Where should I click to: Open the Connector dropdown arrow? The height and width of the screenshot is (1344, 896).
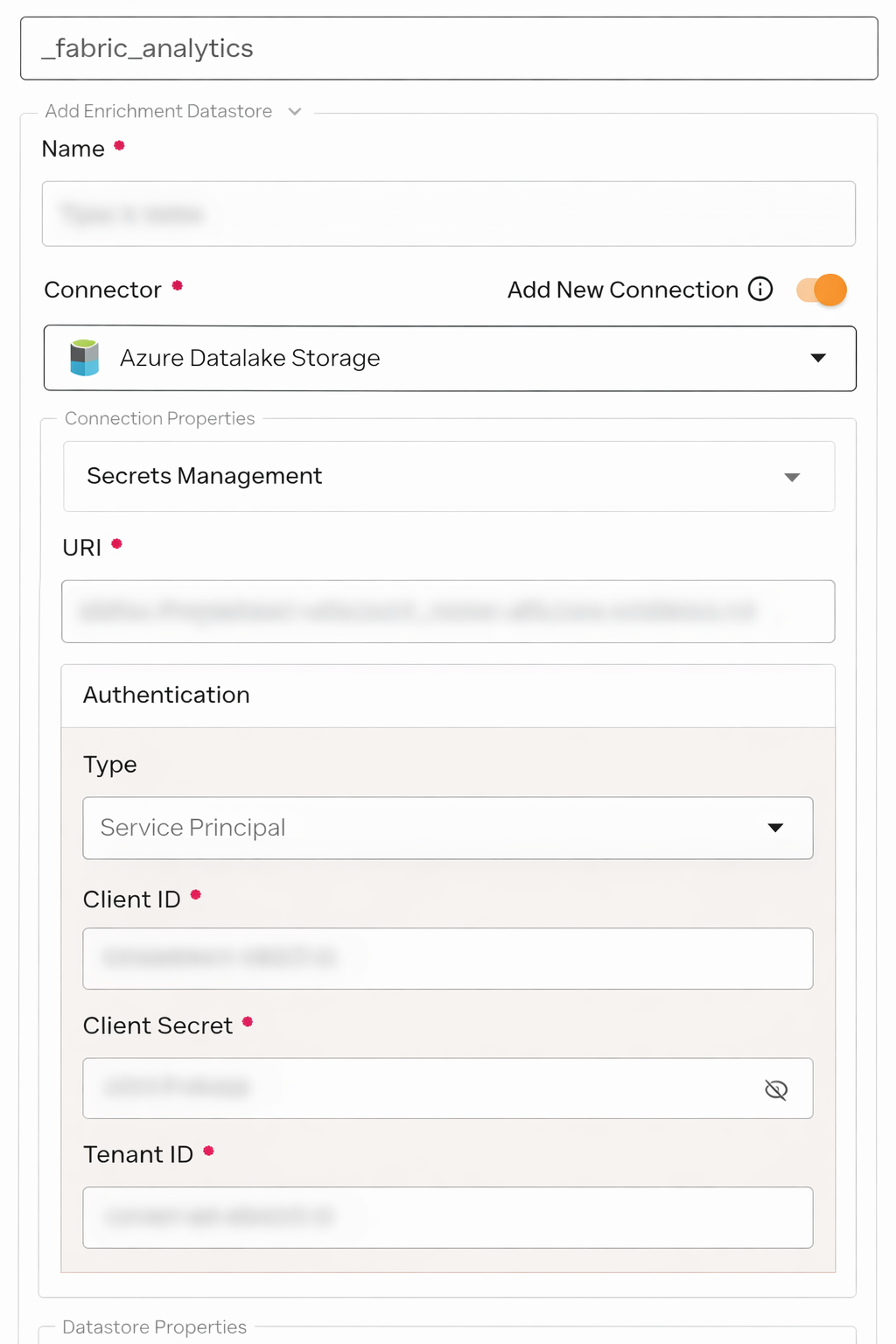coord(818,358)
